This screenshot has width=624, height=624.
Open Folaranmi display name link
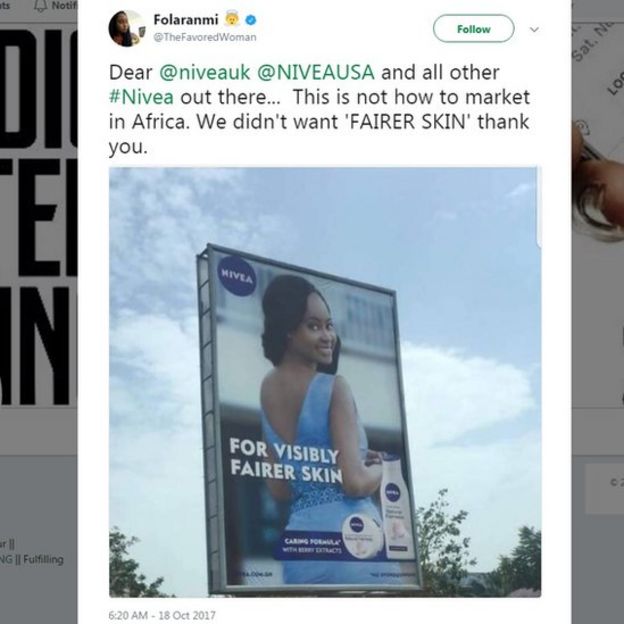pyautogui.click(x=186, y=19)
